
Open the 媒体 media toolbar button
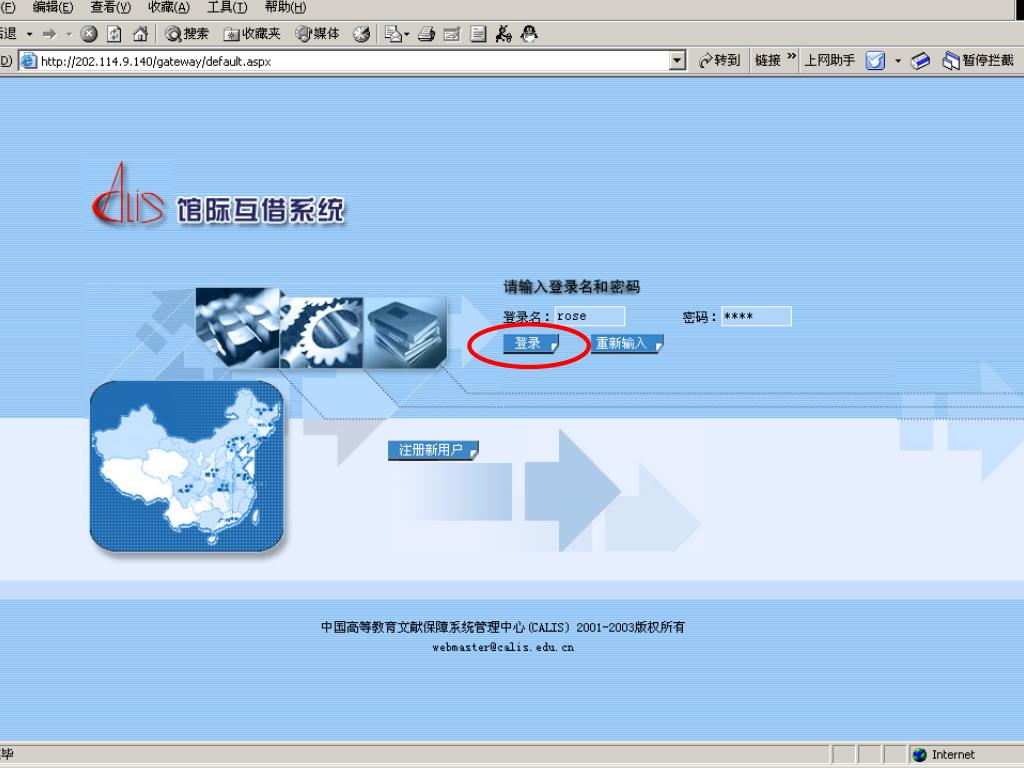point(317,34)
